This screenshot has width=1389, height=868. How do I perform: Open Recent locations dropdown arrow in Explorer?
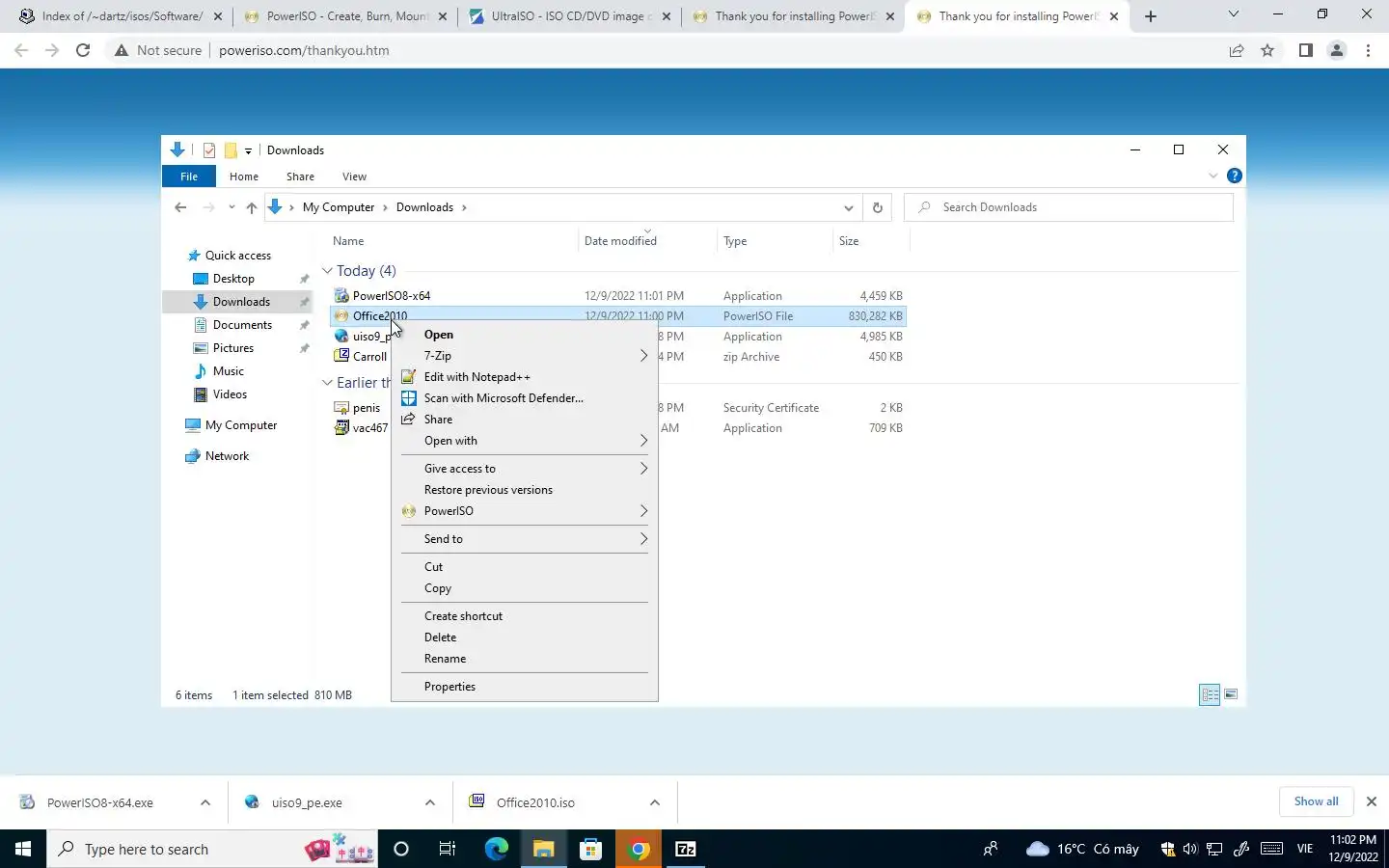coord(231,207)
